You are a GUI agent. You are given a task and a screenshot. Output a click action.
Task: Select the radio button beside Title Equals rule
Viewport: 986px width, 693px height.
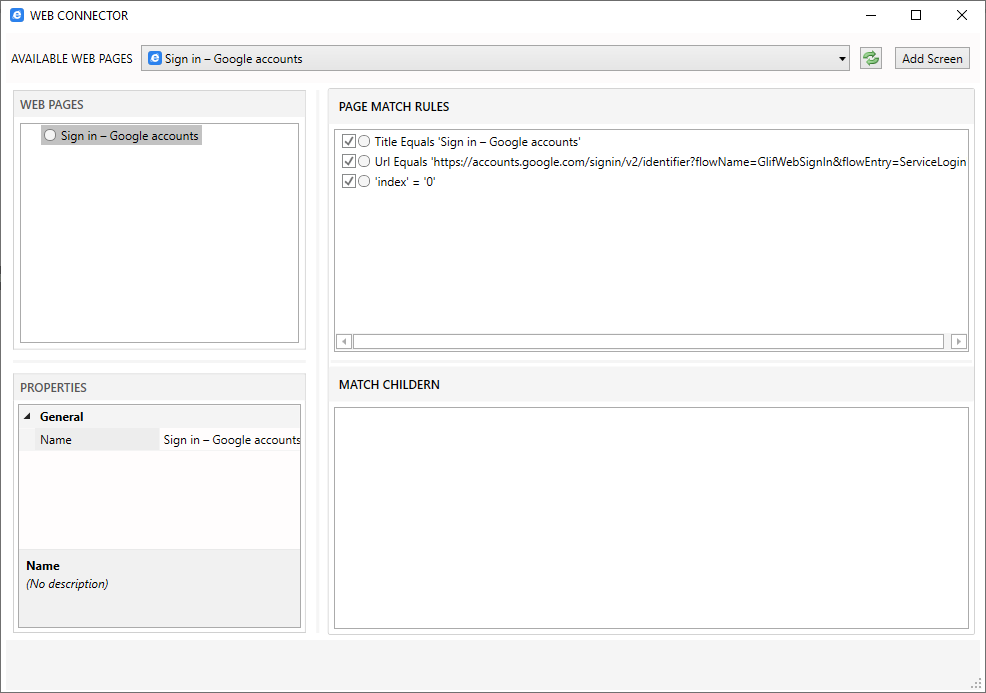click(x=363, y=141)
